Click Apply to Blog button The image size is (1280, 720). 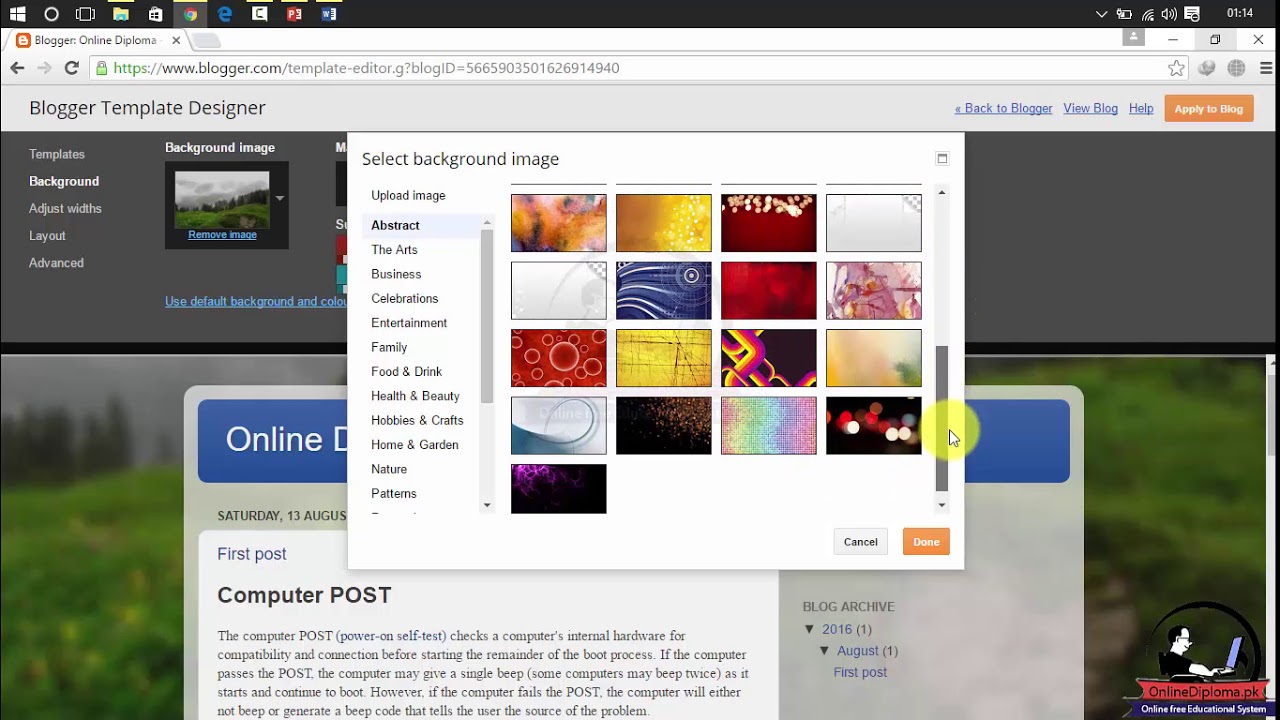(1208, 108)
